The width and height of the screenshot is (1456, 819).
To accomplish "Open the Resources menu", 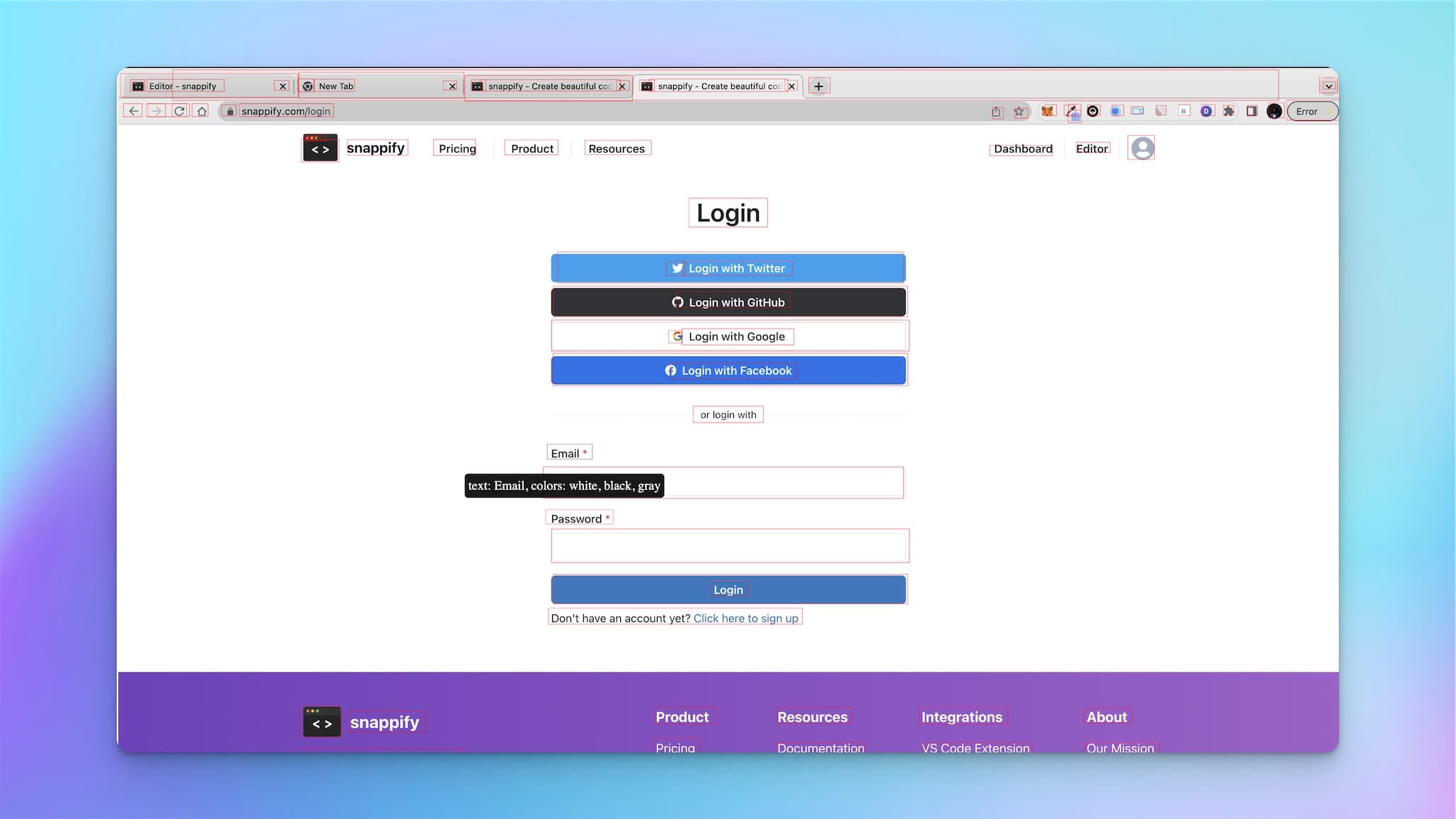I will [616, 148].
